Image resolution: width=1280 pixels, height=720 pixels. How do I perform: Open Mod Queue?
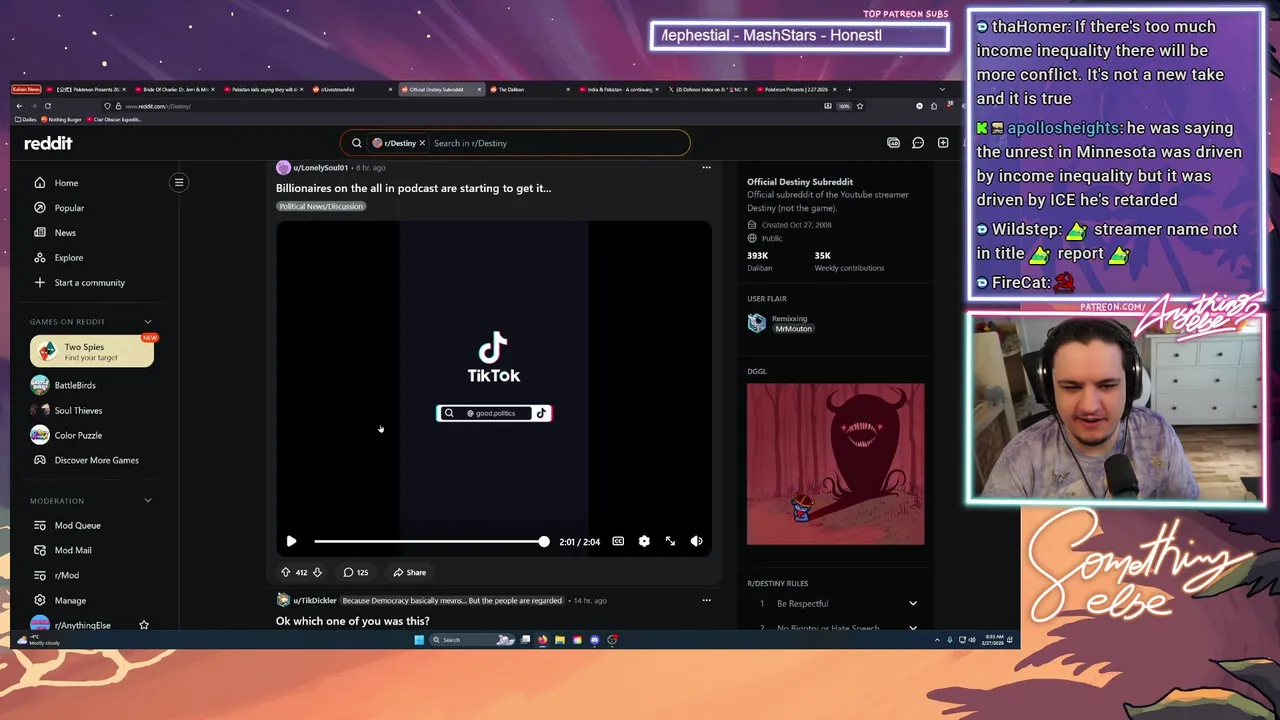(x=77, y=525)
